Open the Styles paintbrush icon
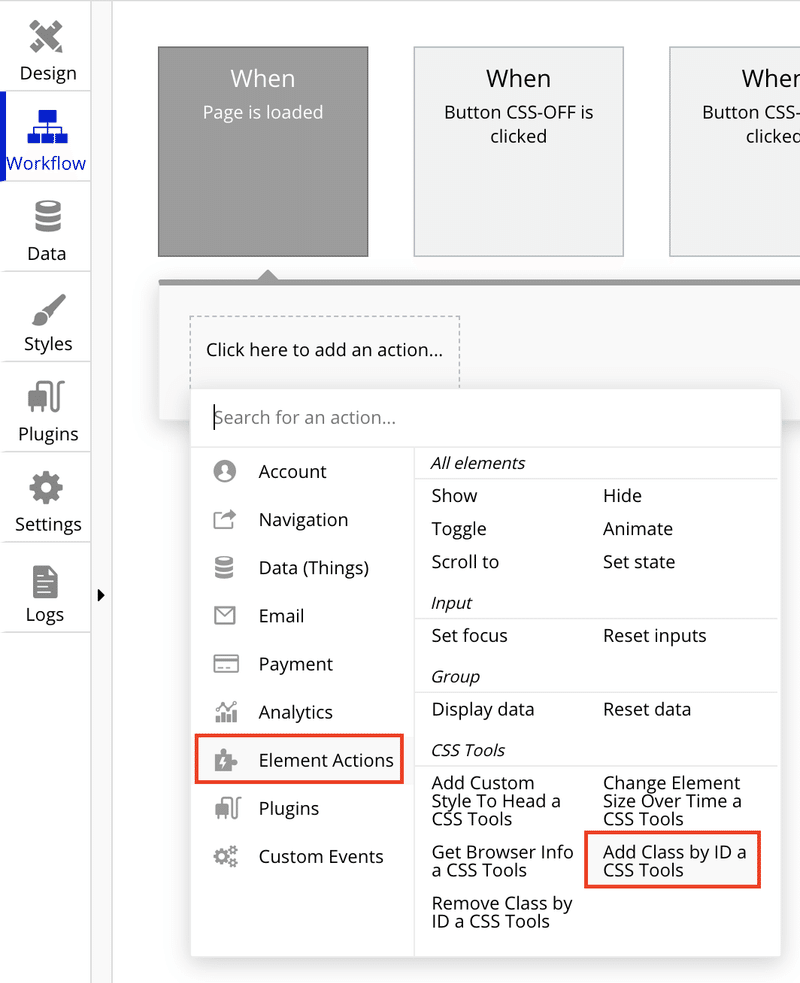Image resolution: width=800 pixels, height=983 pixels. click(x=48, y=309)
